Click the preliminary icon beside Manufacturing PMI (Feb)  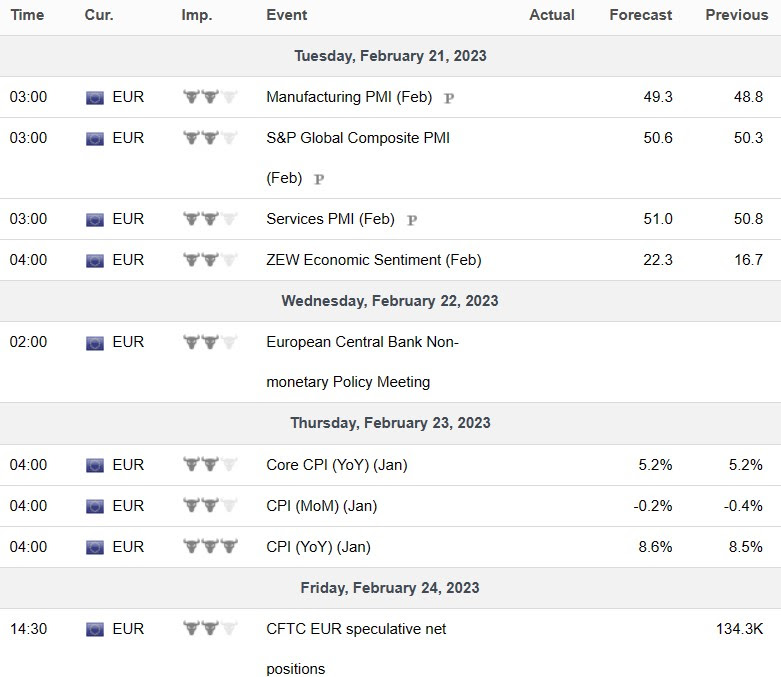pos(449,98)
